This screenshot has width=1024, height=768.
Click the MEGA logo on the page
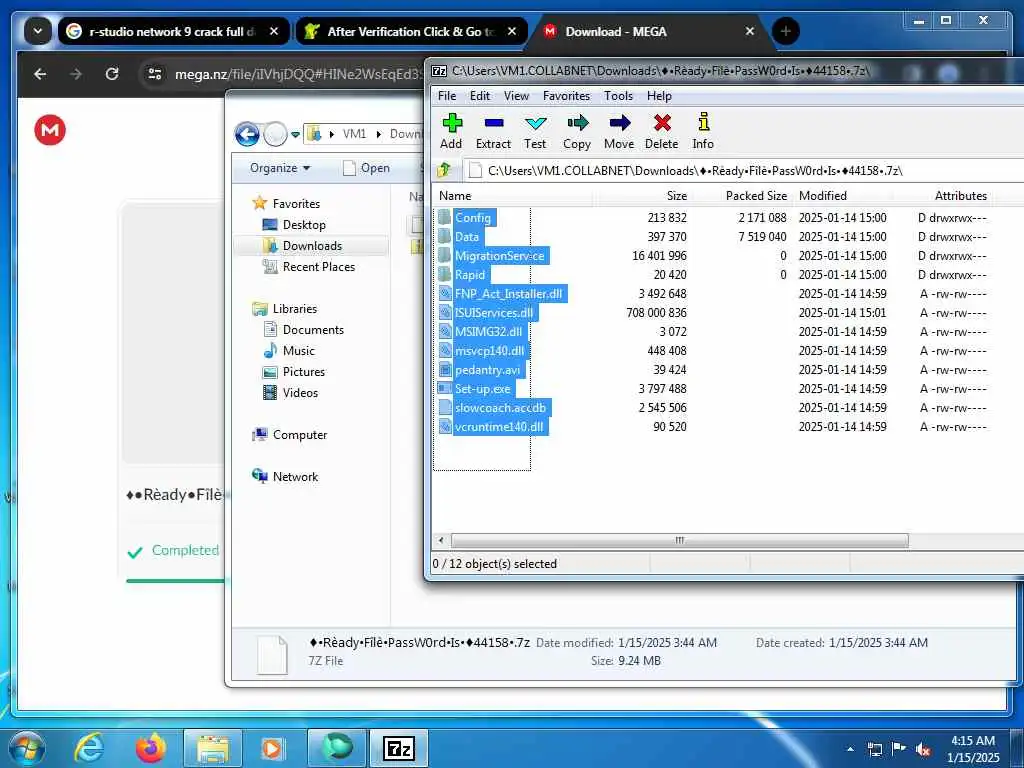coord(50,130)
